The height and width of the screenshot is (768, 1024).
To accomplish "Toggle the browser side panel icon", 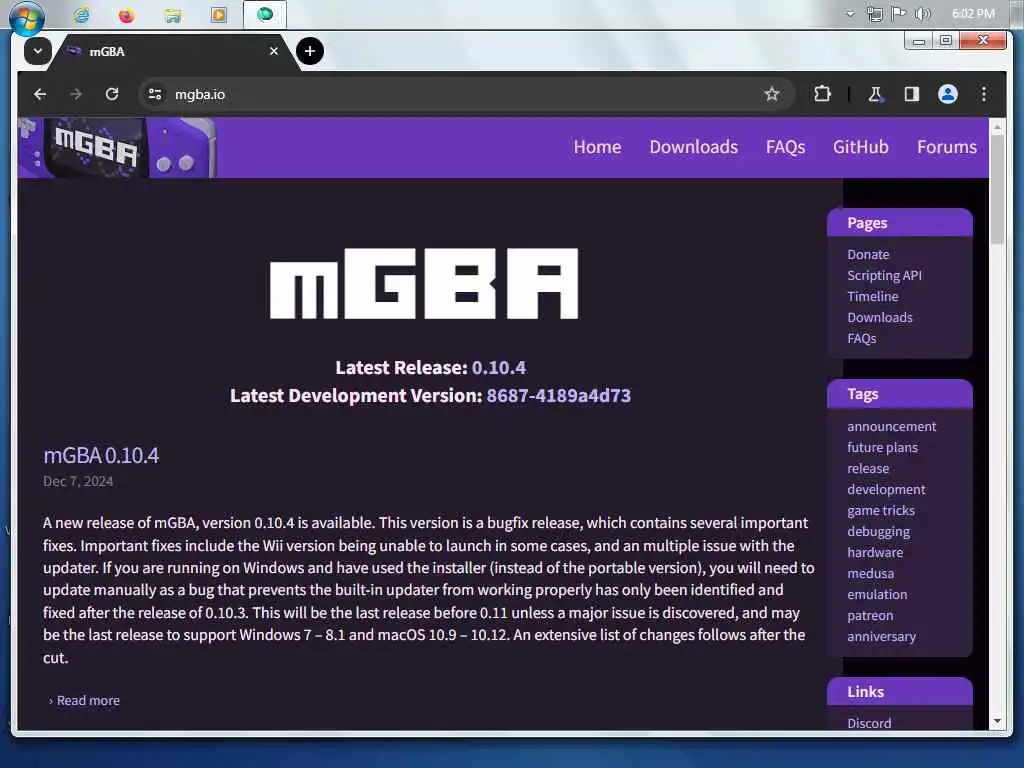I will coord(912,94).
